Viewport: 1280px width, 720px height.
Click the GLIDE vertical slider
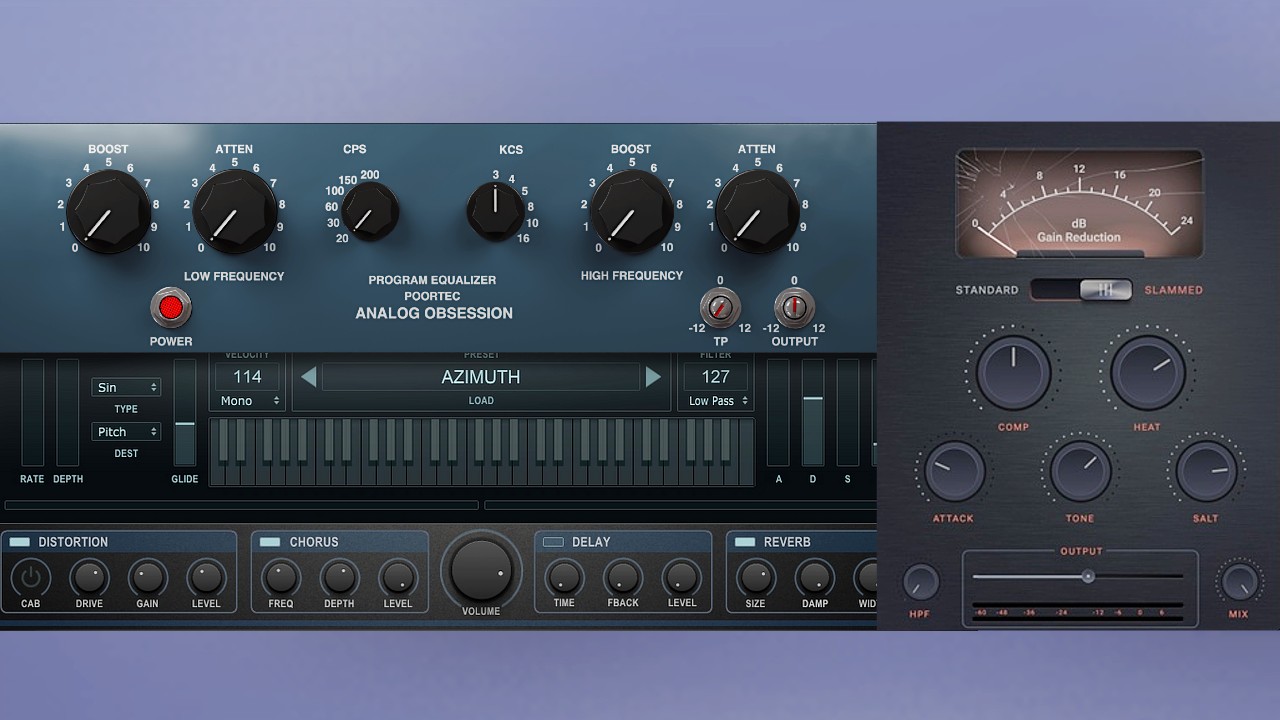click(x=185, y=412)
